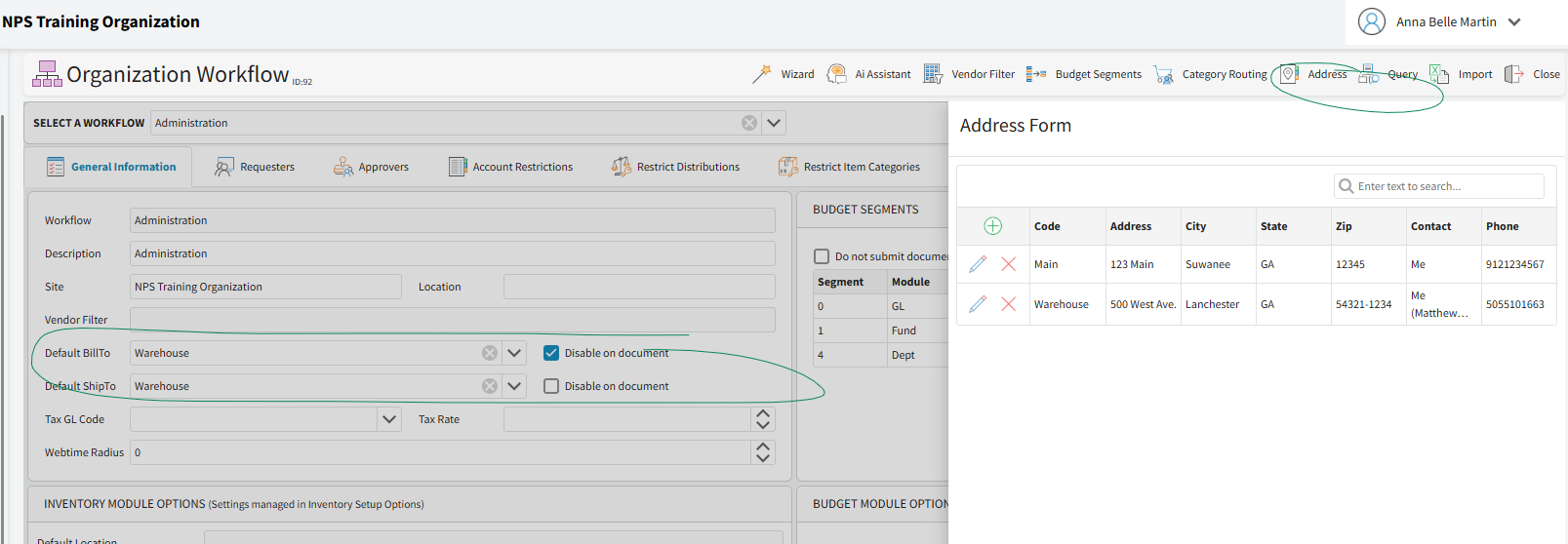Check the Do not submit document box
This screenshot has width=1568, height=544.
coord(822,256)
